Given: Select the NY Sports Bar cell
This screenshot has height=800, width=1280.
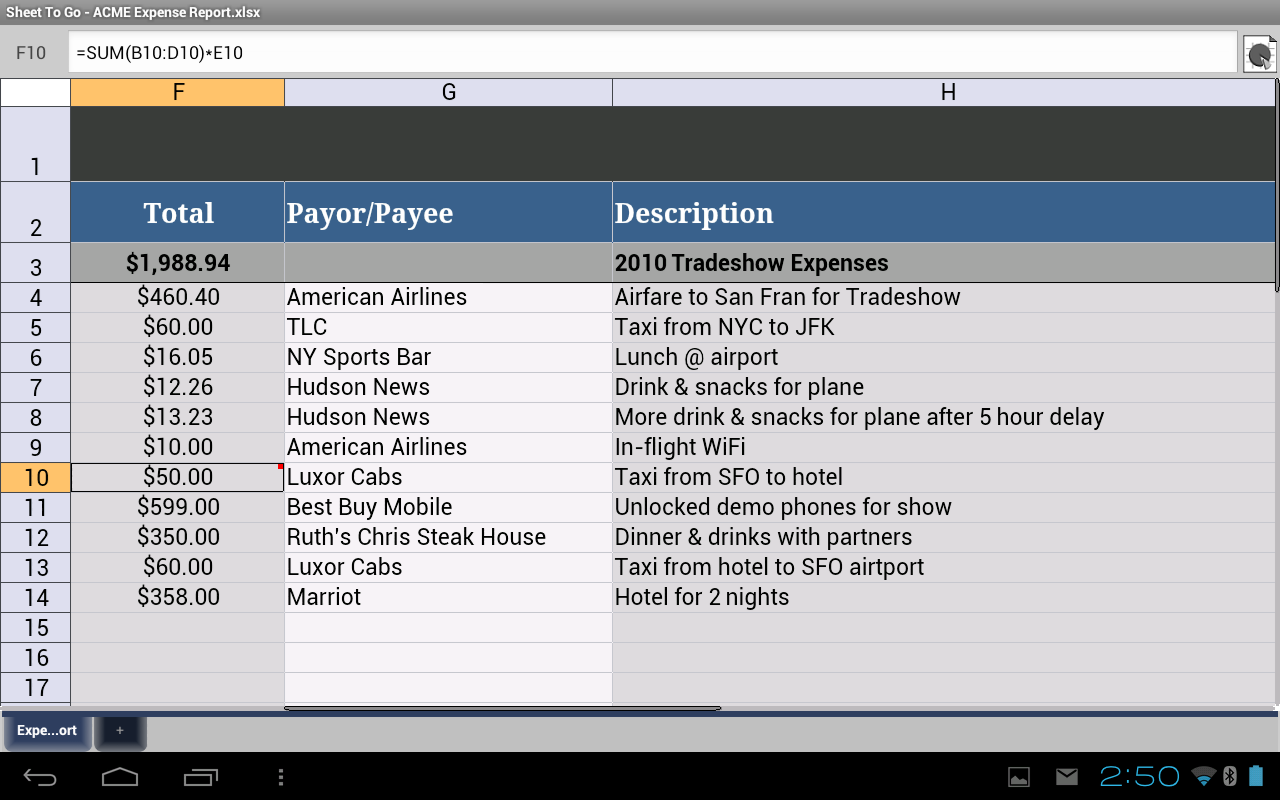Looking at the screenshot, I should [x=448, y=357].
